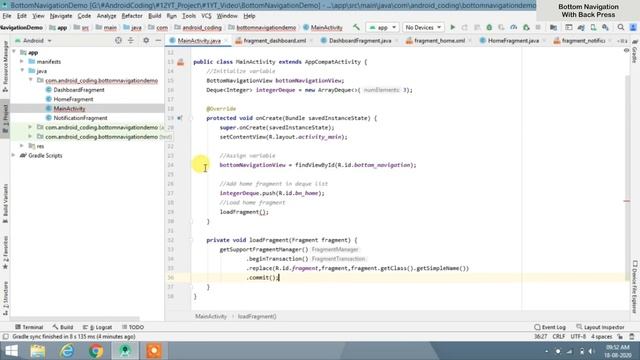Click the Apply Changes and Restart Activity icon

click(464, 27)
